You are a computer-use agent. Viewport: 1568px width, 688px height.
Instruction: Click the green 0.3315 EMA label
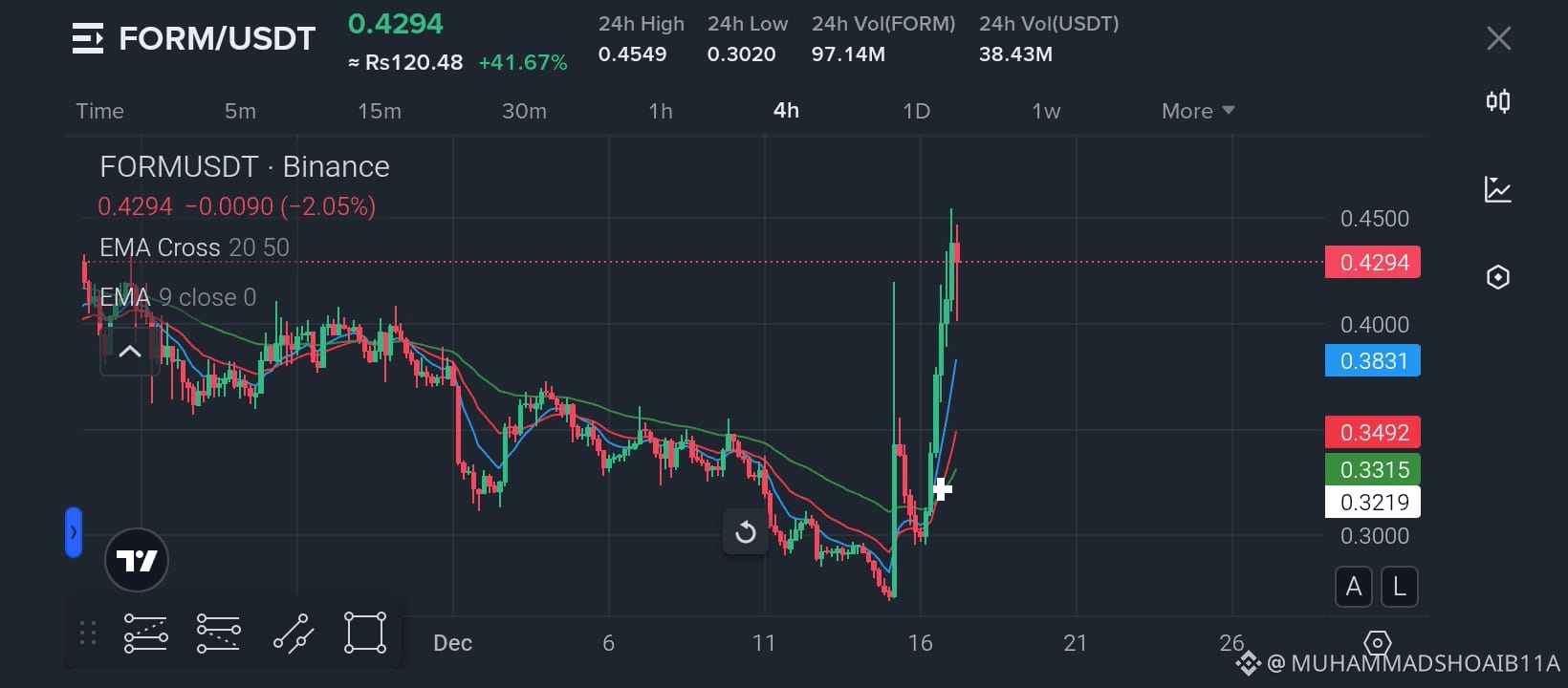point(1373,469)
